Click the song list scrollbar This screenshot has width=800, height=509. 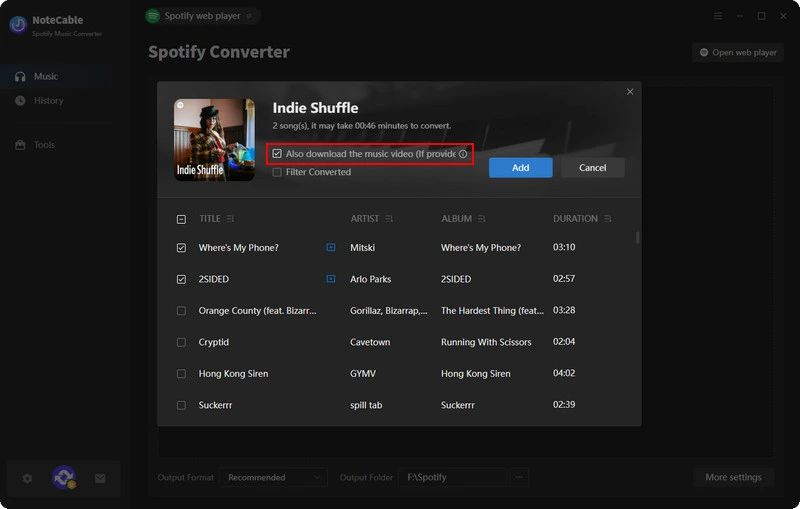(637, 237)
